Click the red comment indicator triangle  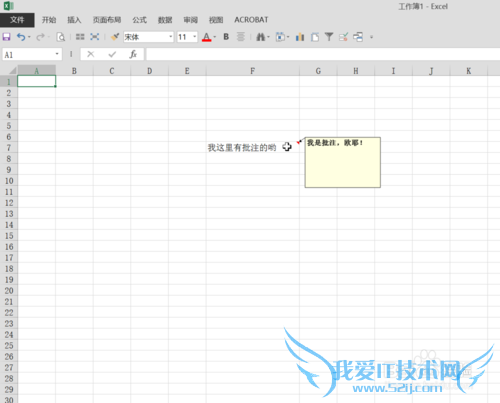298,142
